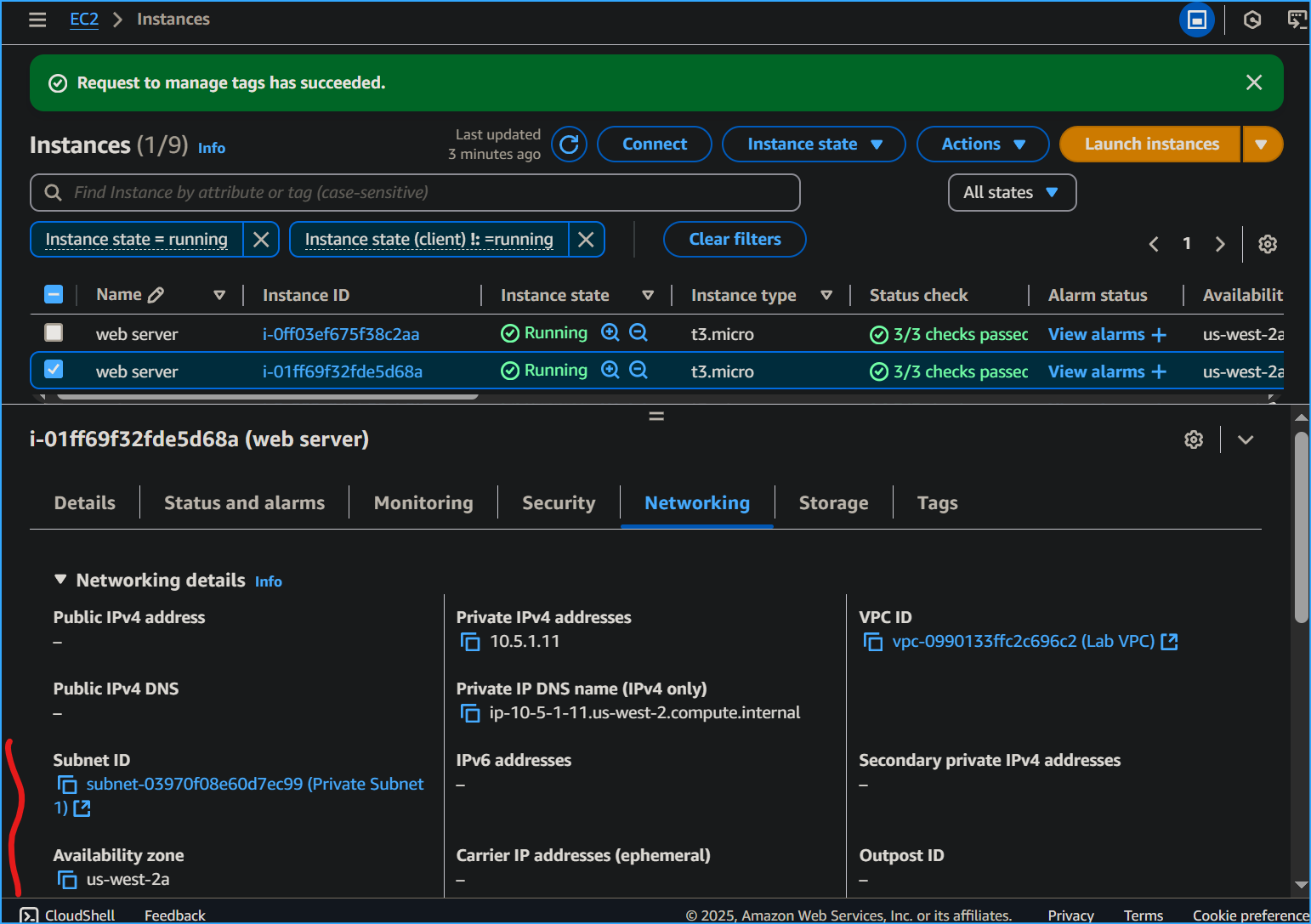This screenshot has width=1311, height=924.
Task: Uncheck the selected i-01ff69f32fde5d68a instance
Action: pos(54,370)
